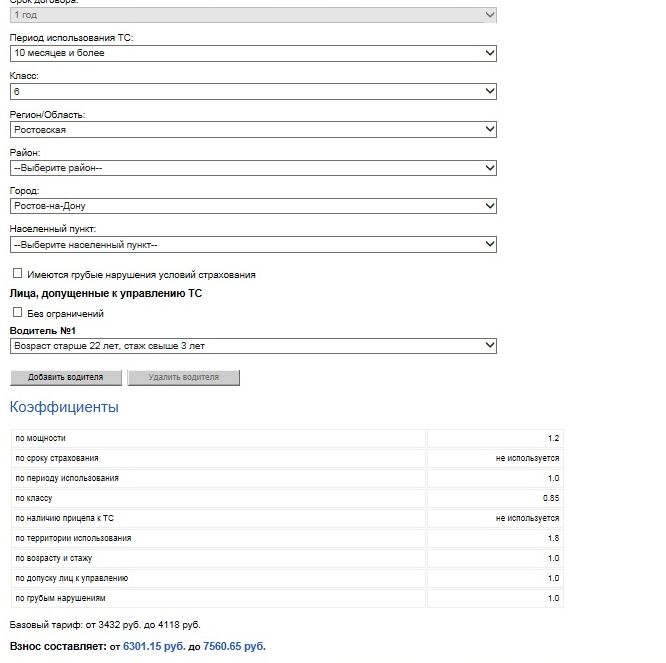Click the по классу value 0.85
666x663 pixels.
551,498
